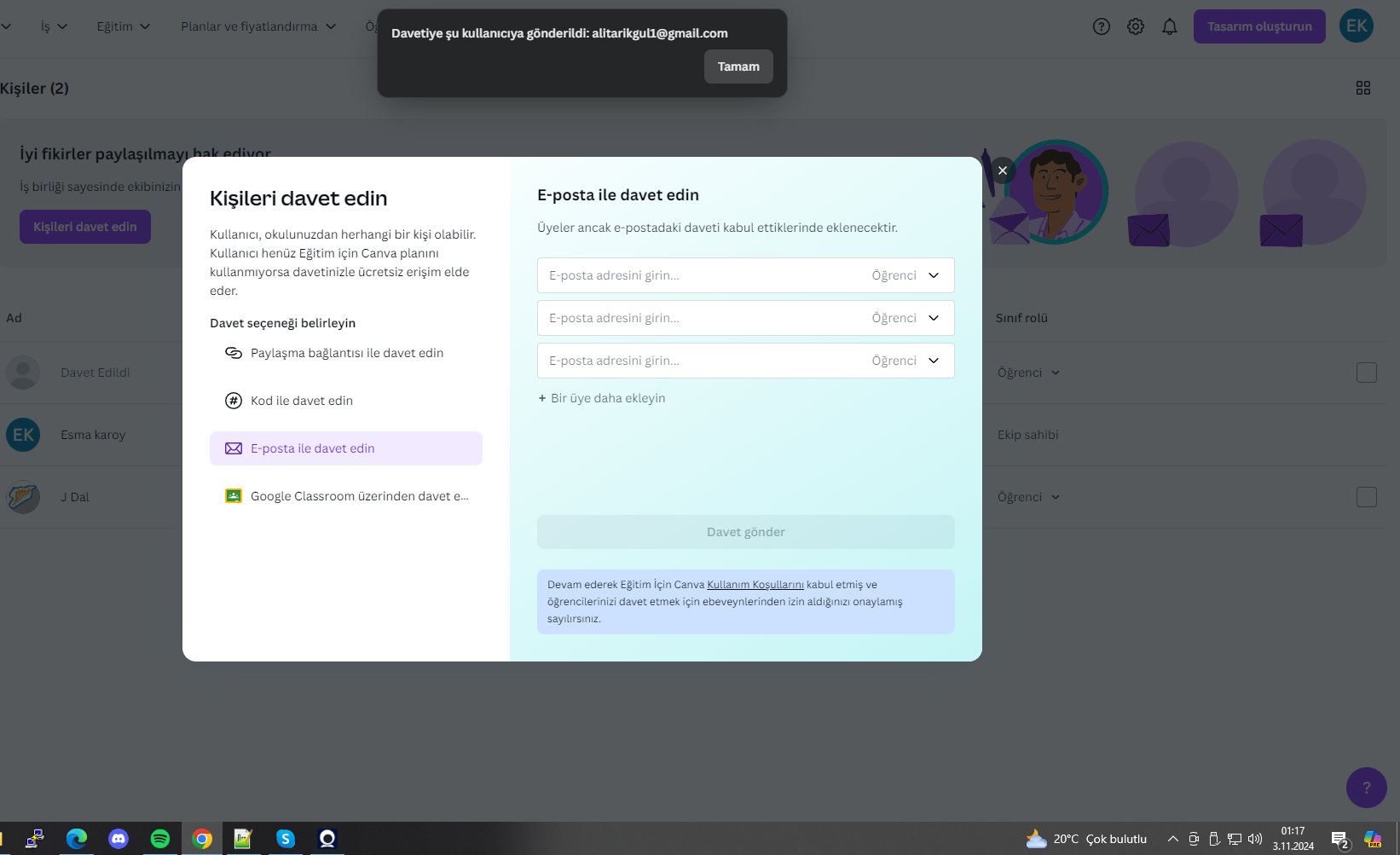The width and height of the screenshot is (1400, 855).
Task: Open the EK account avatar in header
Action: coord(1357,26)
